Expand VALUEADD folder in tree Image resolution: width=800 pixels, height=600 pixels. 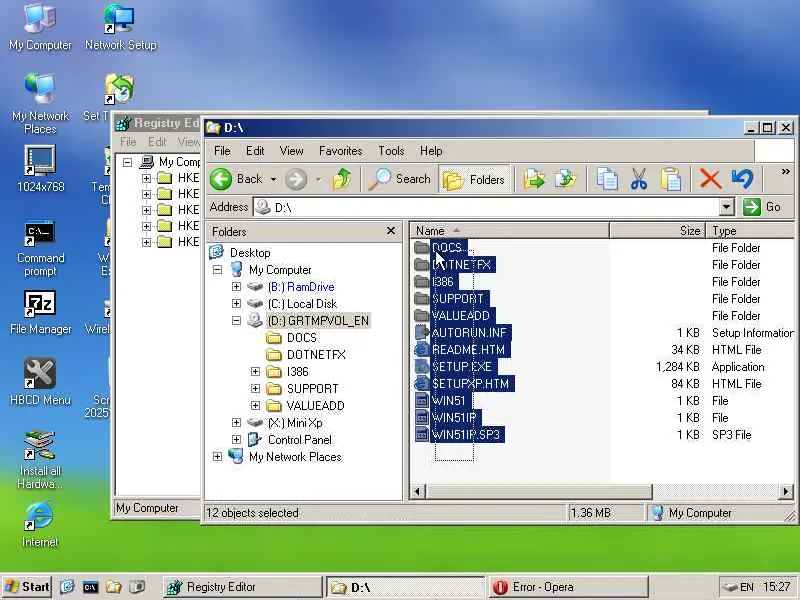256,406
